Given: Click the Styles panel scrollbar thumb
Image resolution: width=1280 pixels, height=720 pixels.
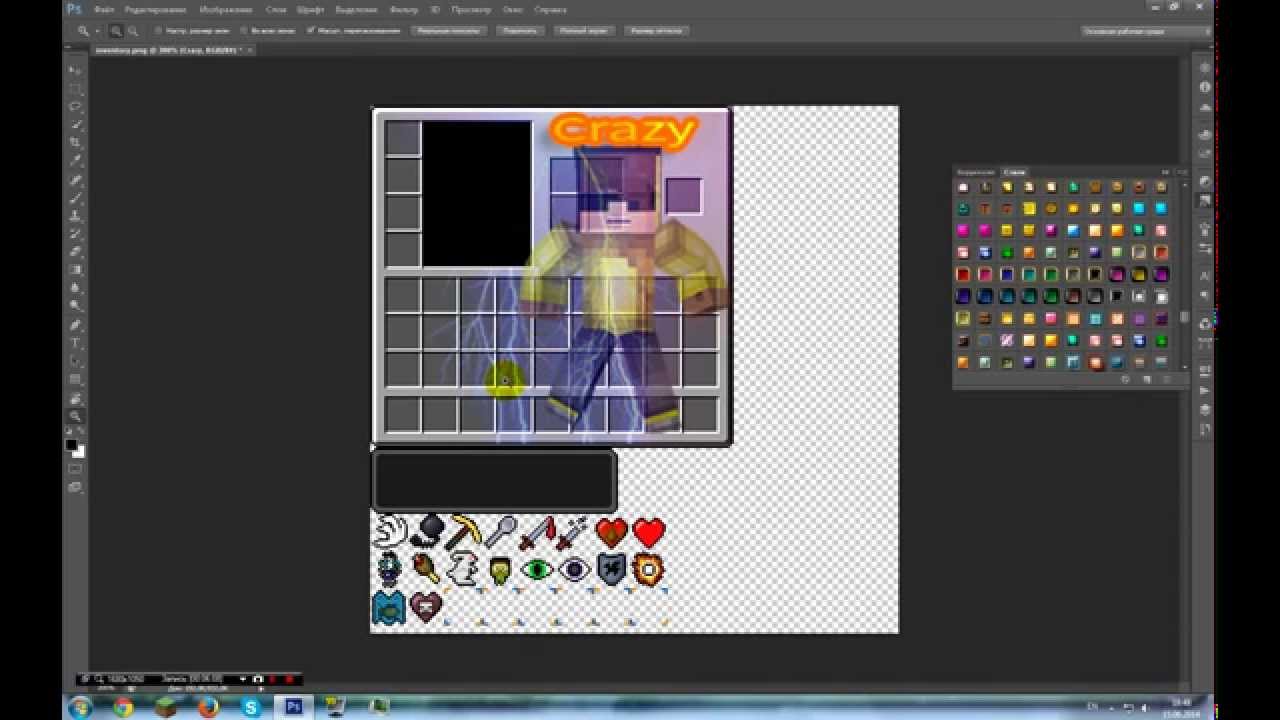Looking at the screenshot, I should [1184, 318].
